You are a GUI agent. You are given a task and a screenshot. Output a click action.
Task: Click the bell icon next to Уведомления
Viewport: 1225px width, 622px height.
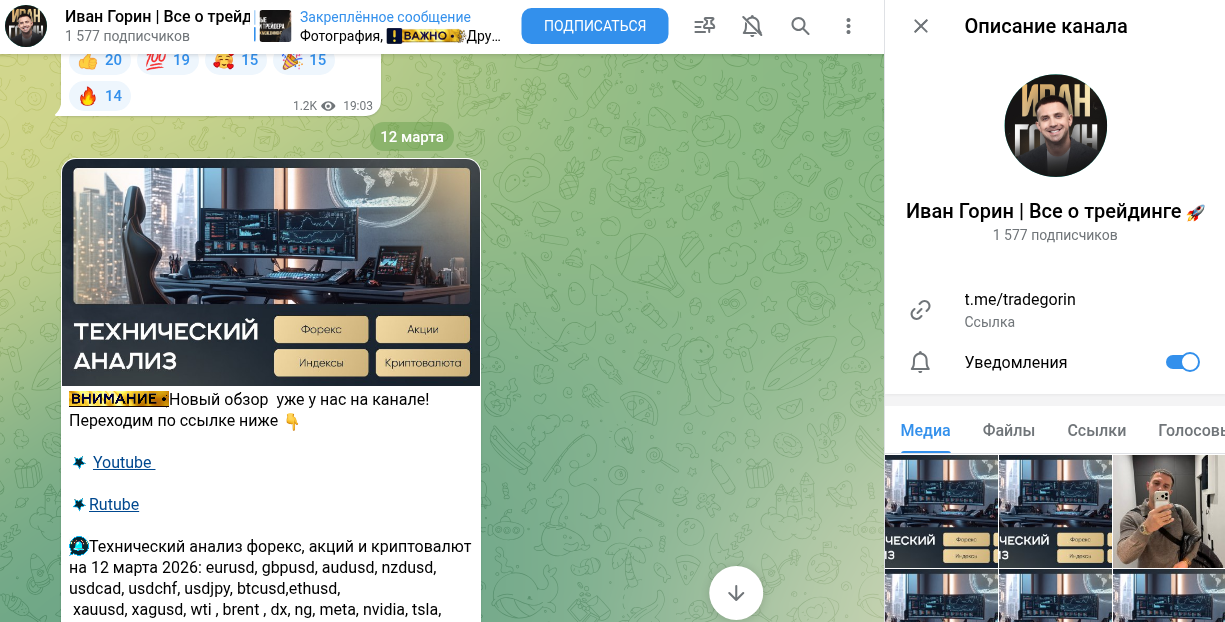(x=920, y=362)
